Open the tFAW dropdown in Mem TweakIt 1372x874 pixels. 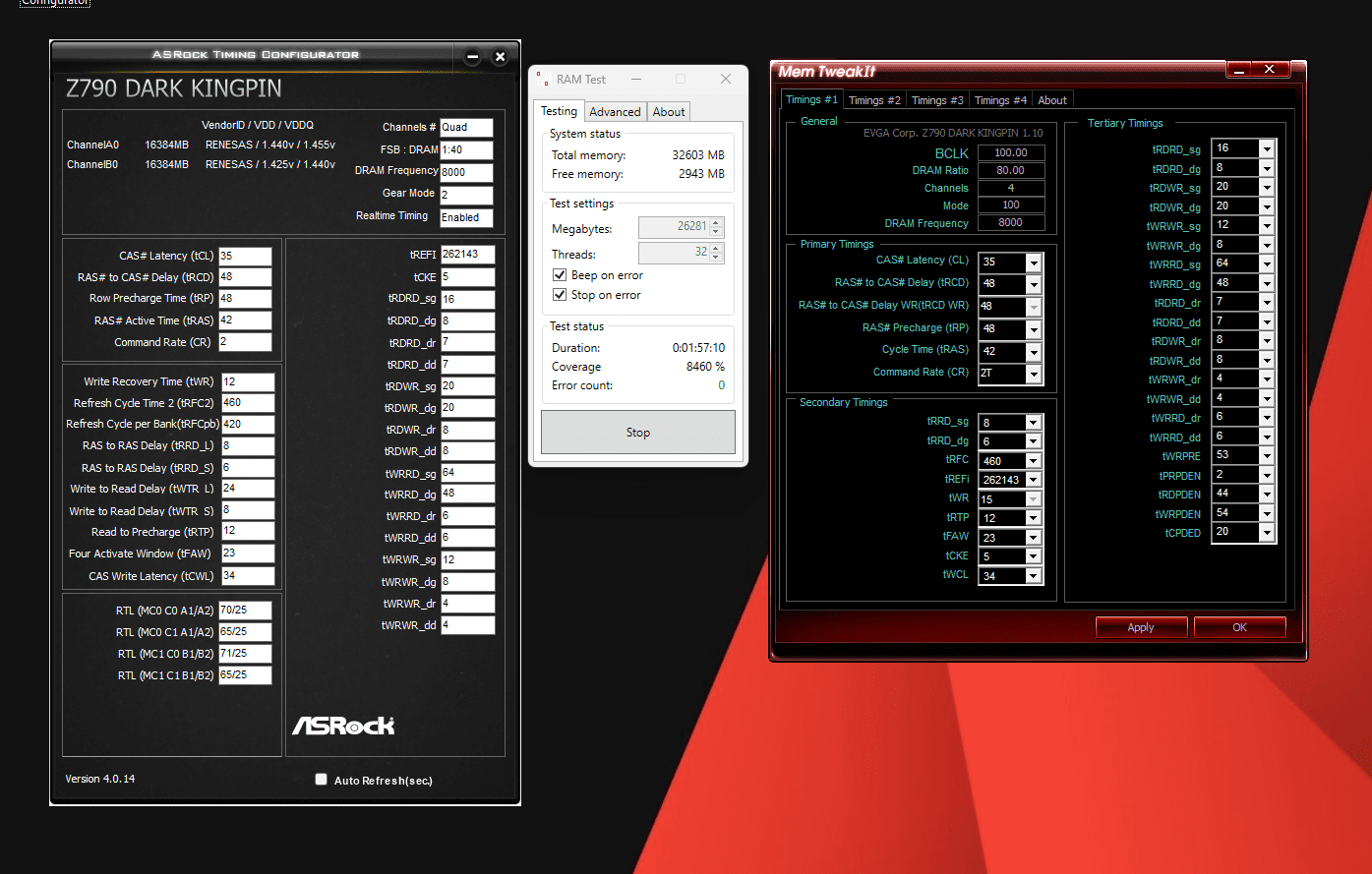pos(1033,538)
